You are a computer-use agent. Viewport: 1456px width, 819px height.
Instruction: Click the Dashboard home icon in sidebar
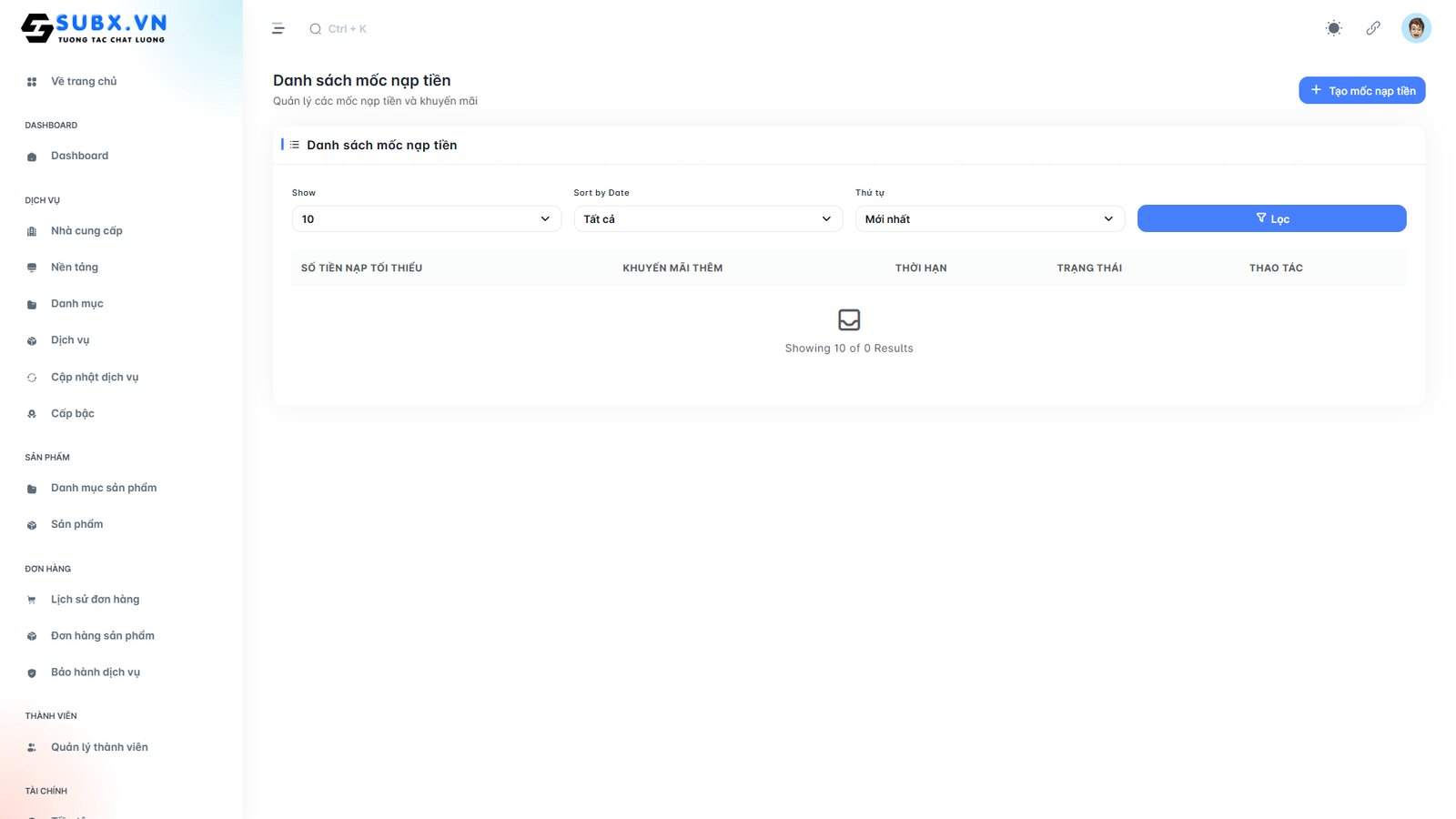[32, 157]
